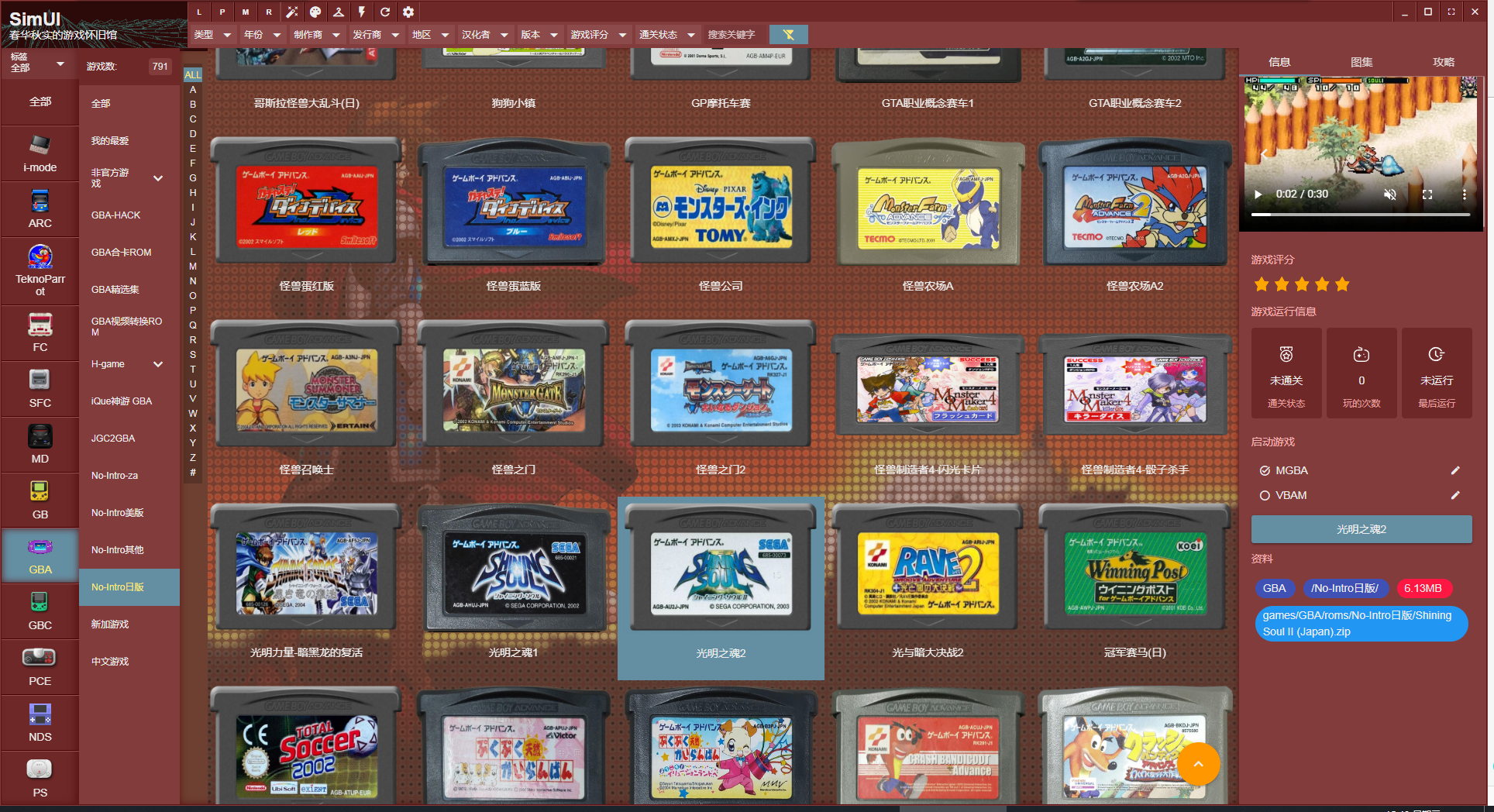Open the 通关状态 filter dropdown
The height and width of the screenshot is (812, 1494).
[x=667, y=35]
